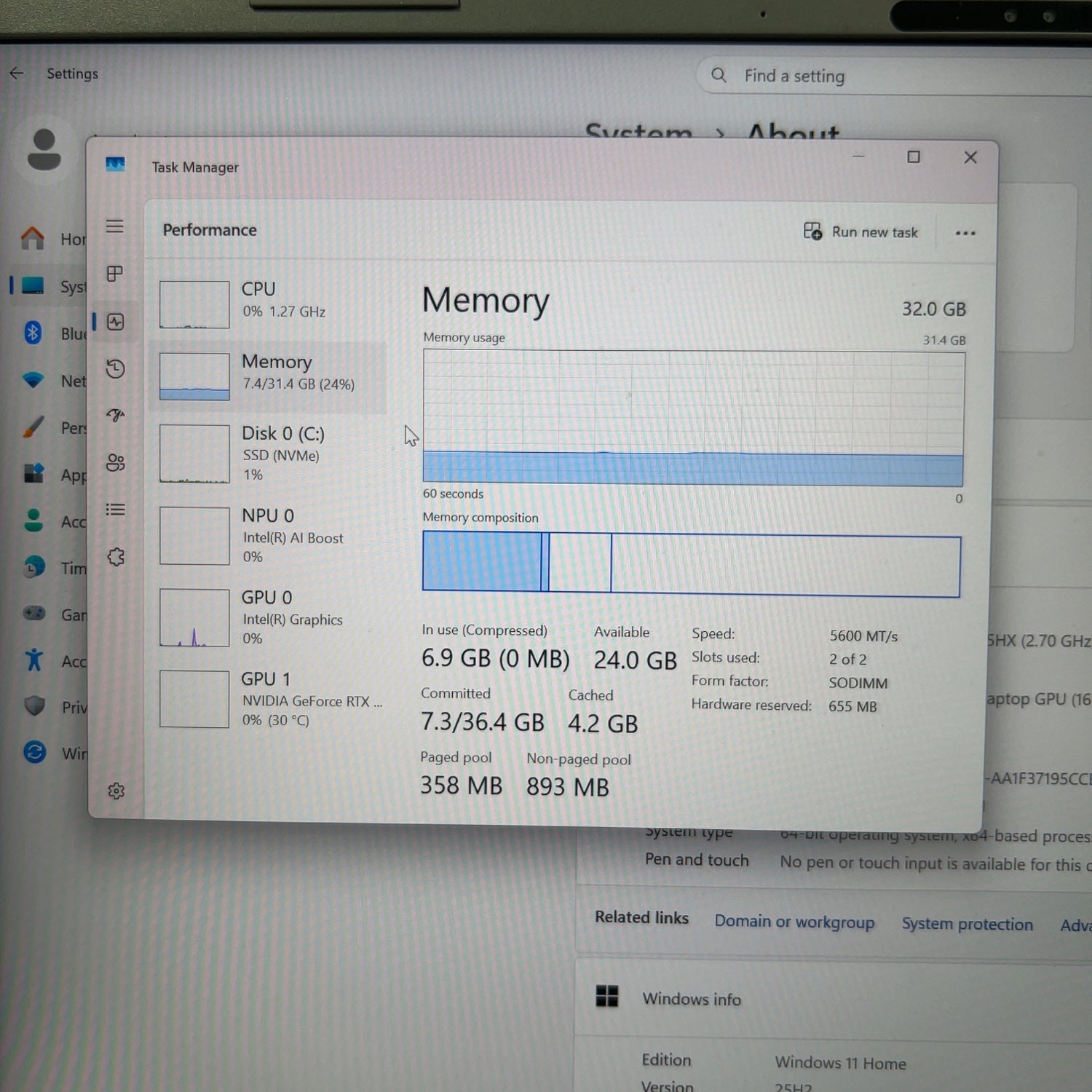Image resolution: width=1092 pixels, height=1092 pixels.
Task: Open the three-dots more options menu
Action: [965, 233]
